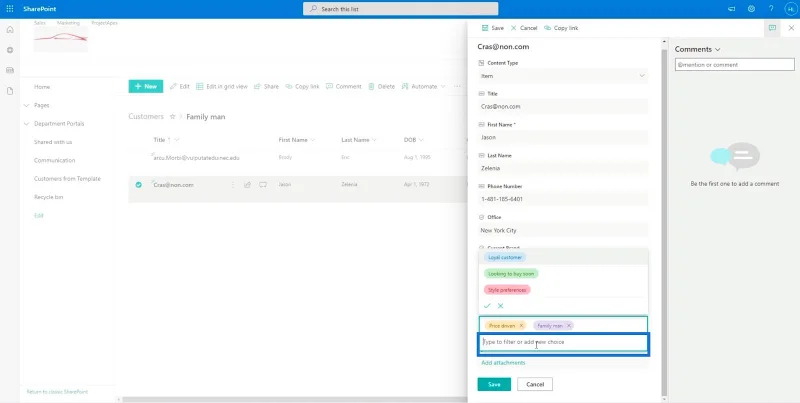
Task: Click Delete in the list command bar
Action: [382, 87]
